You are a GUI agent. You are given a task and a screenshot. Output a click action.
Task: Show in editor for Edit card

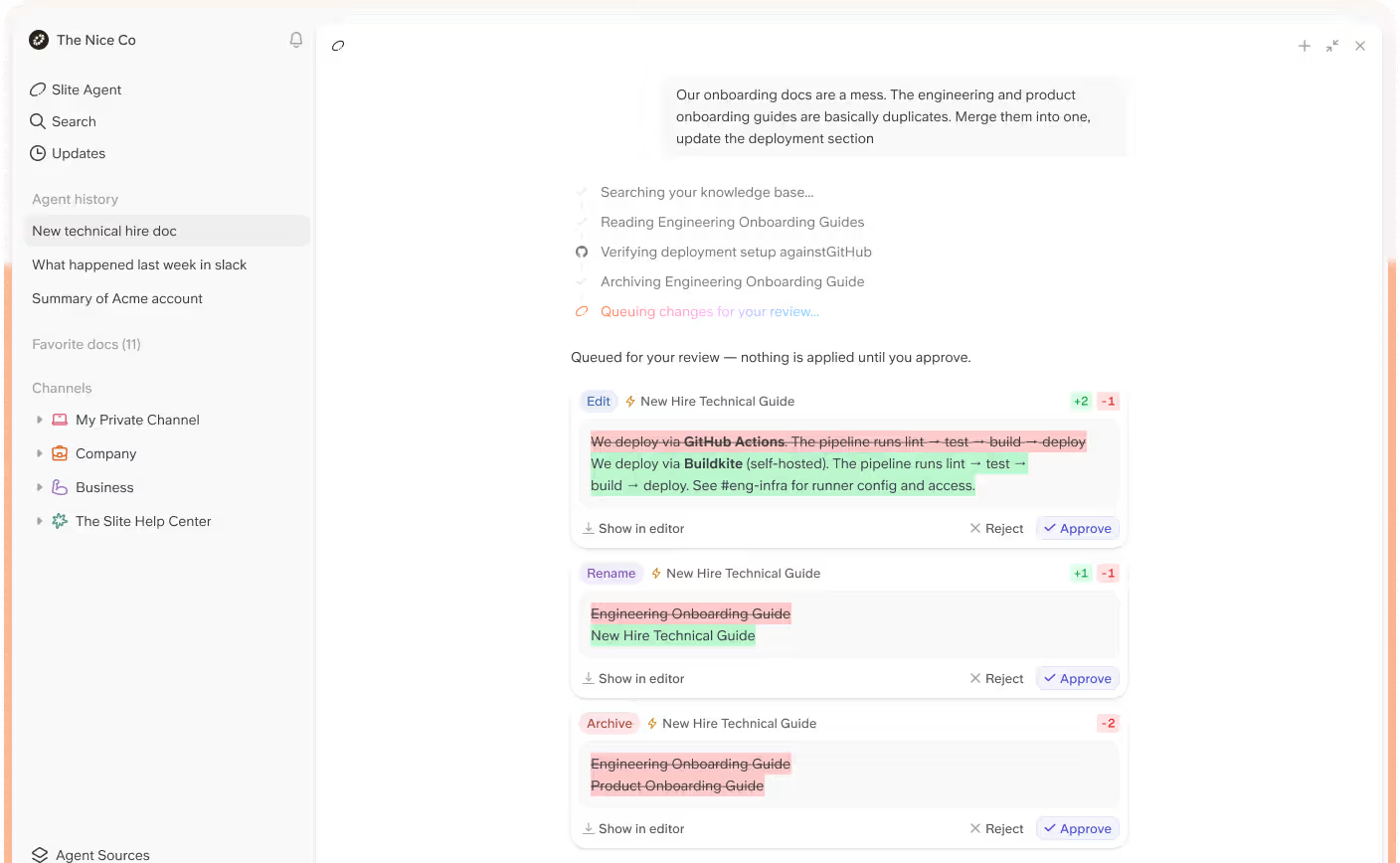click(633, 529)
